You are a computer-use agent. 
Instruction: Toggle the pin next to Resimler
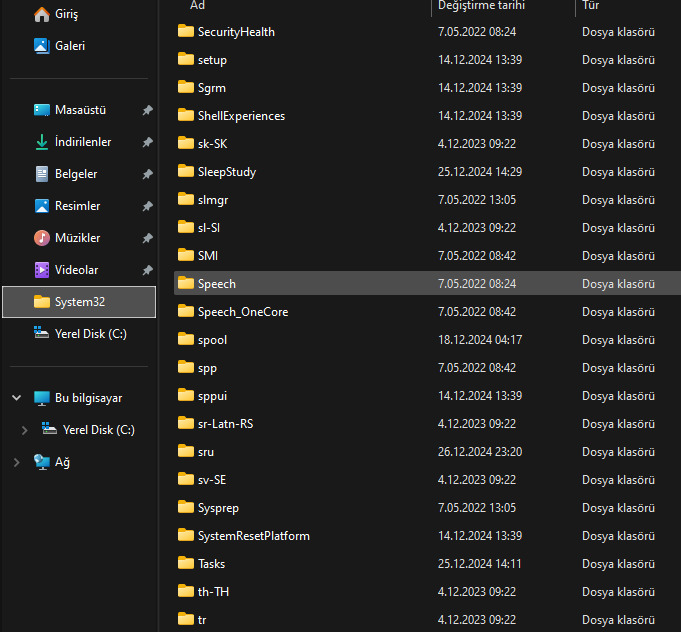coord(148,206)
